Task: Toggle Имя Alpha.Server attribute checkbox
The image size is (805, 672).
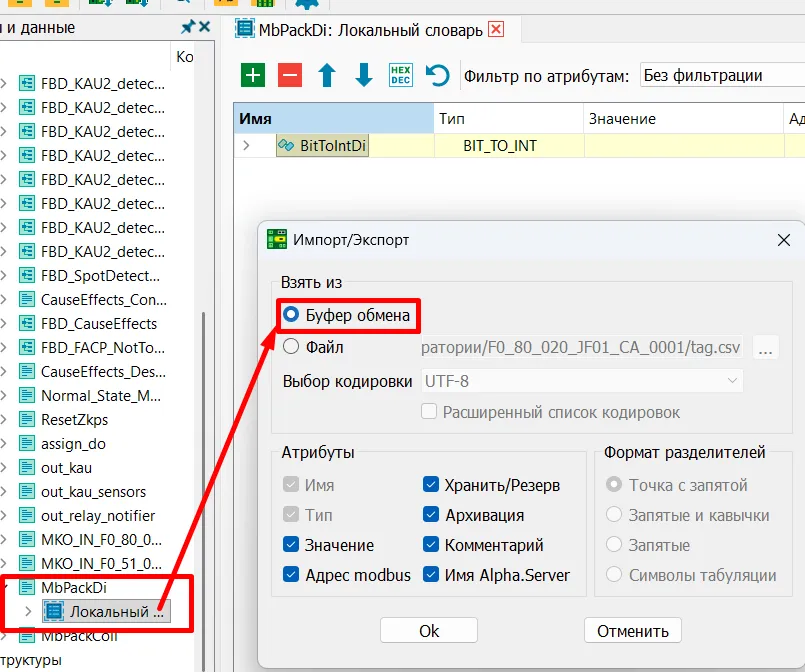Action: coord(431,574)
